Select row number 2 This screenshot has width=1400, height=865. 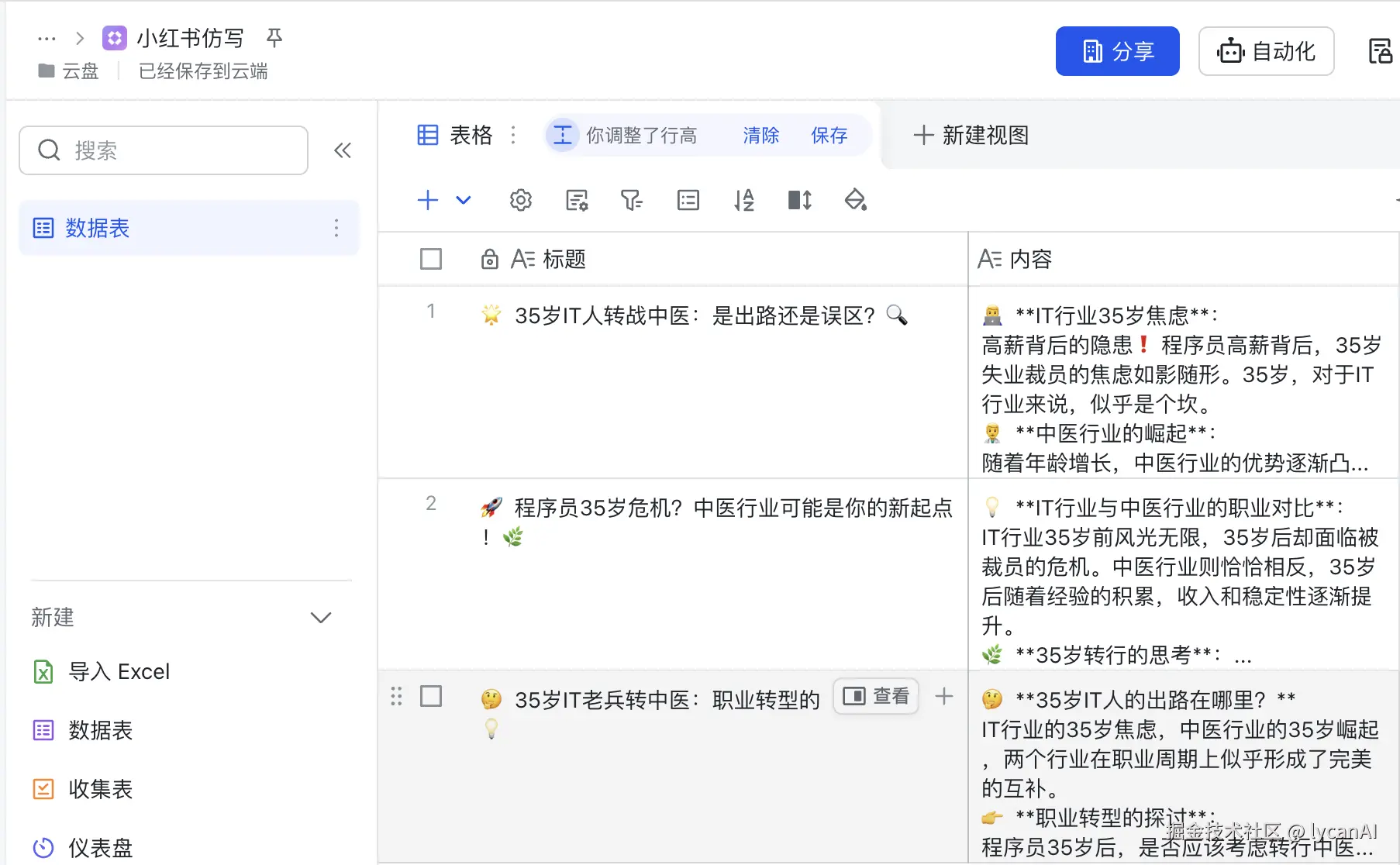pyautogui.click(x=431, y=503)
